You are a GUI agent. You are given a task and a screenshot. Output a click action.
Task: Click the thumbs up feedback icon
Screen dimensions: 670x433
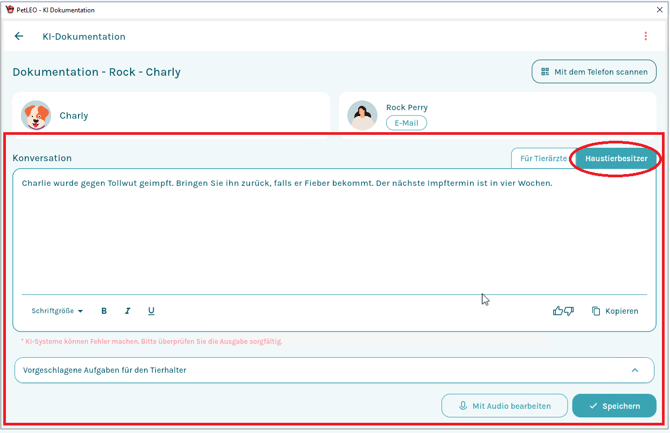(557, 311)
